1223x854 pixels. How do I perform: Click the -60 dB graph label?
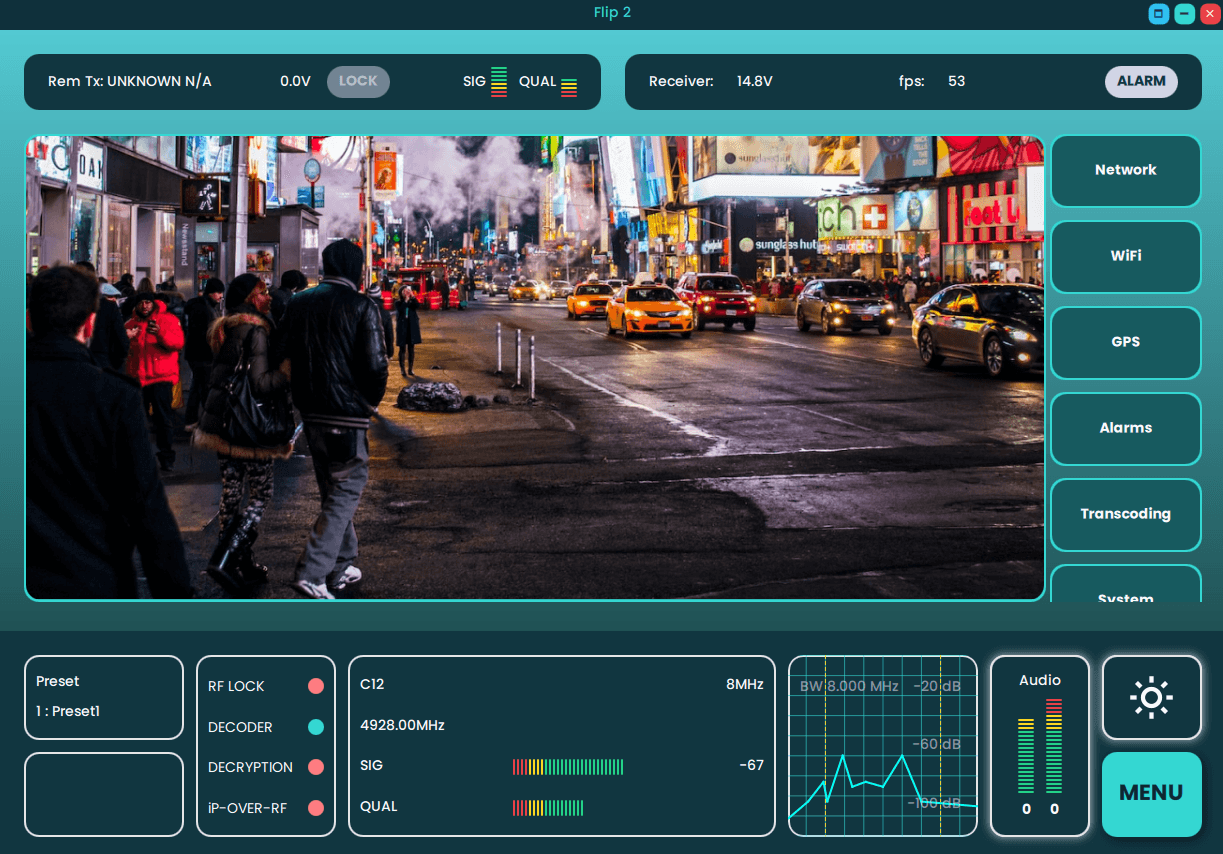[937, 744]
